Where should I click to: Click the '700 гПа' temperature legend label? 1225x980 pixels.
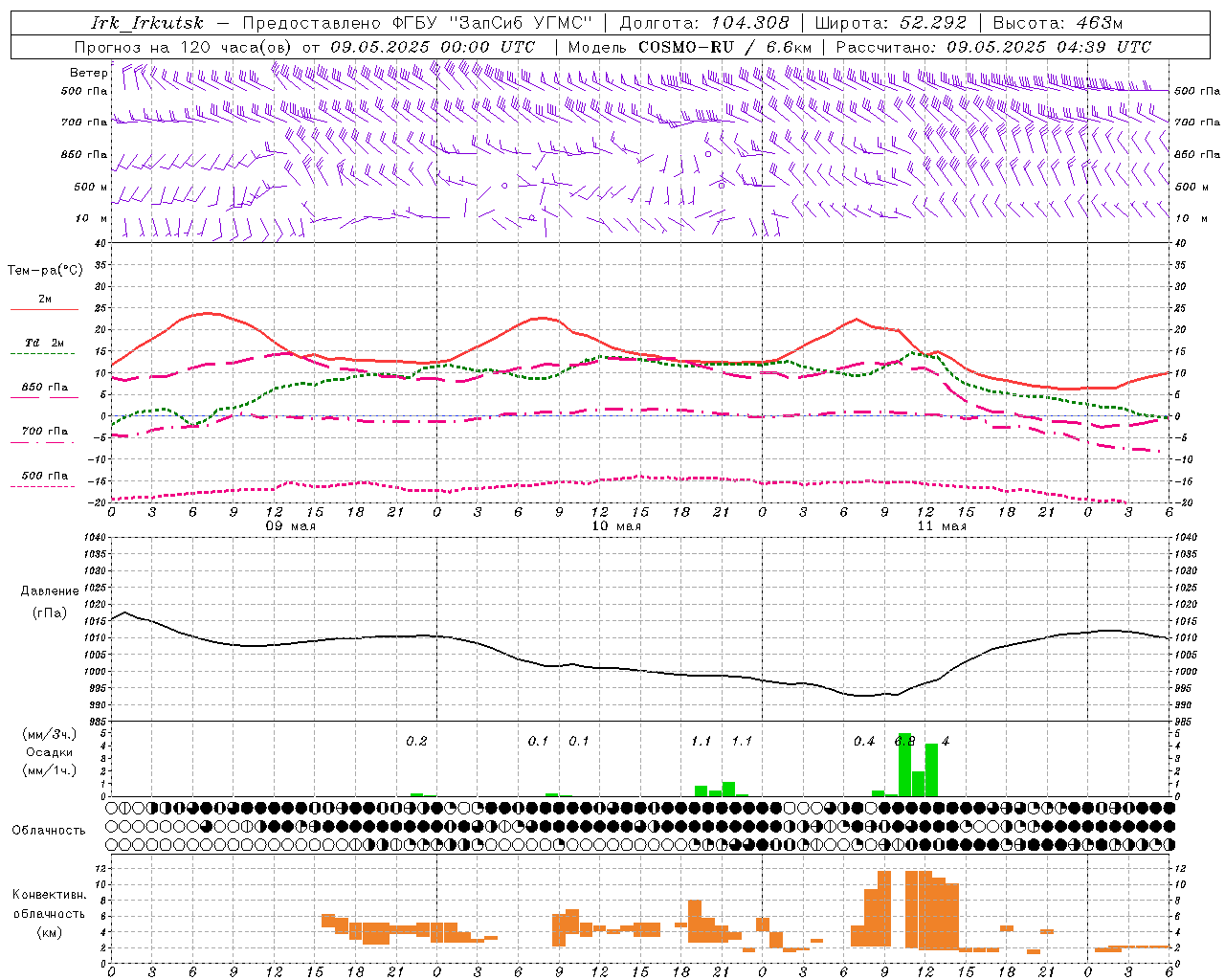45,432
